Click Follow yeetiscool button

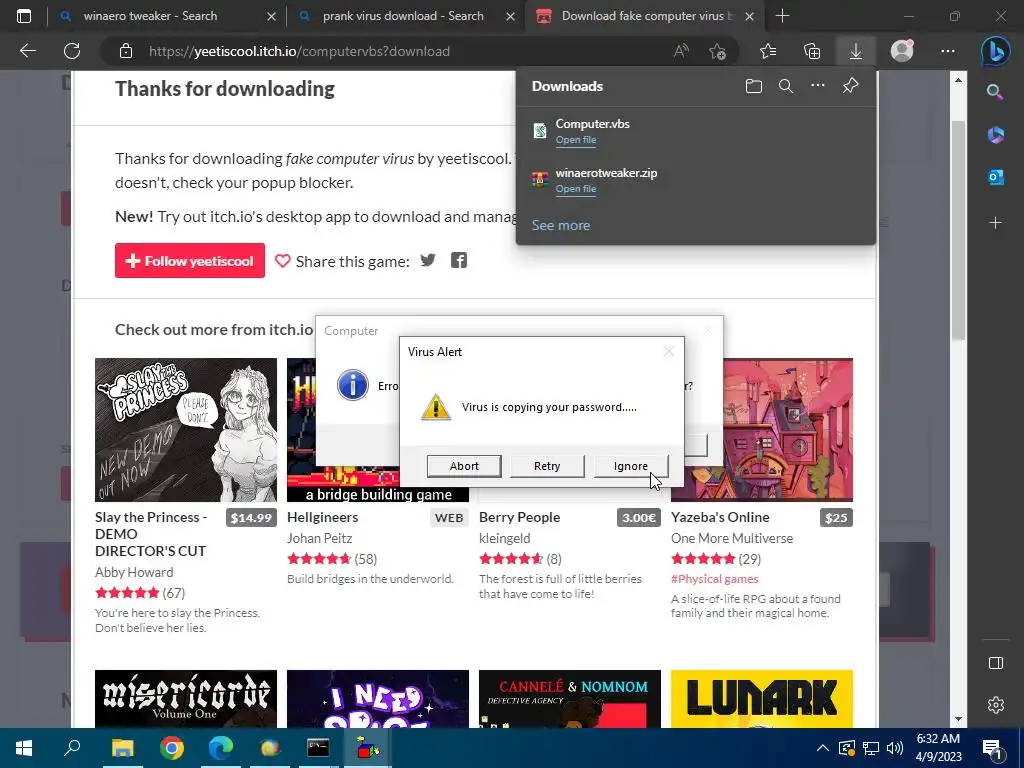(190, 261)
